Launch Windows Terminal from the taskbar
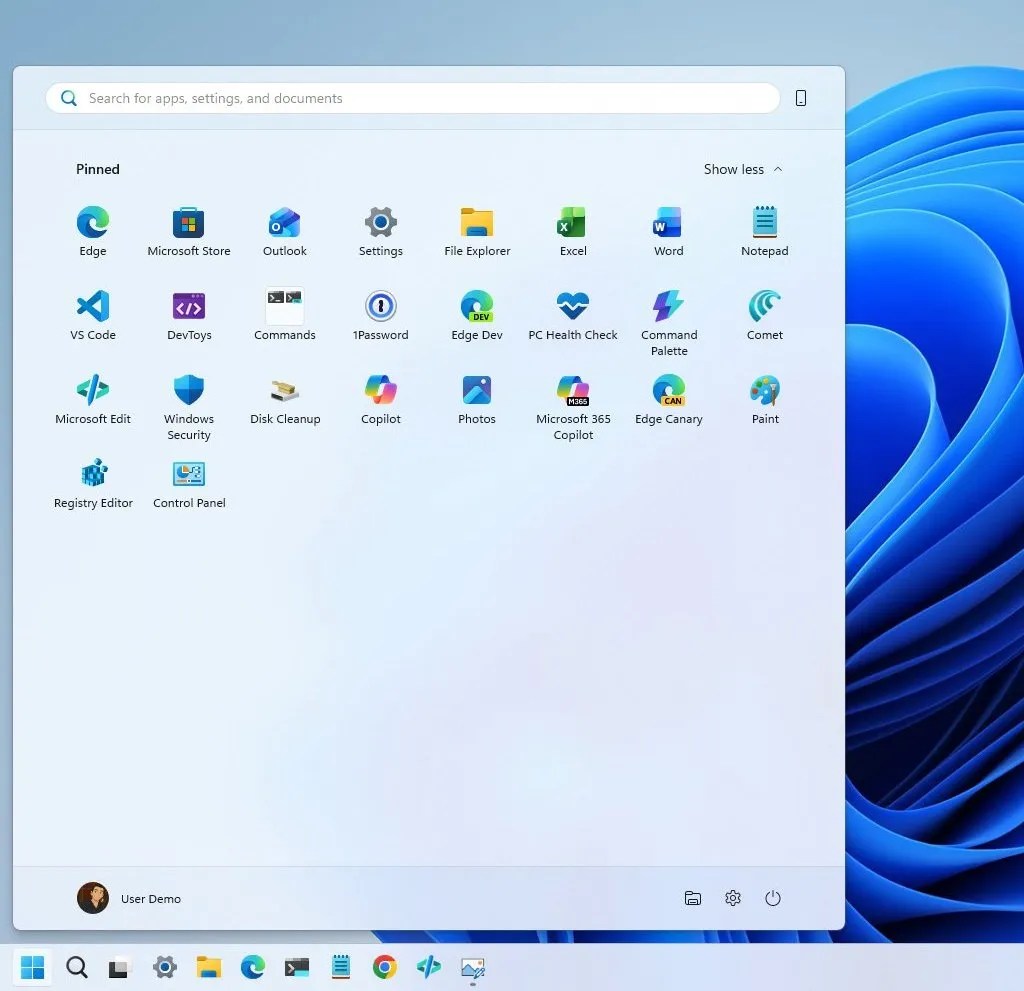1024x991 pixels. pyautogui.click(x=296, y=967)
